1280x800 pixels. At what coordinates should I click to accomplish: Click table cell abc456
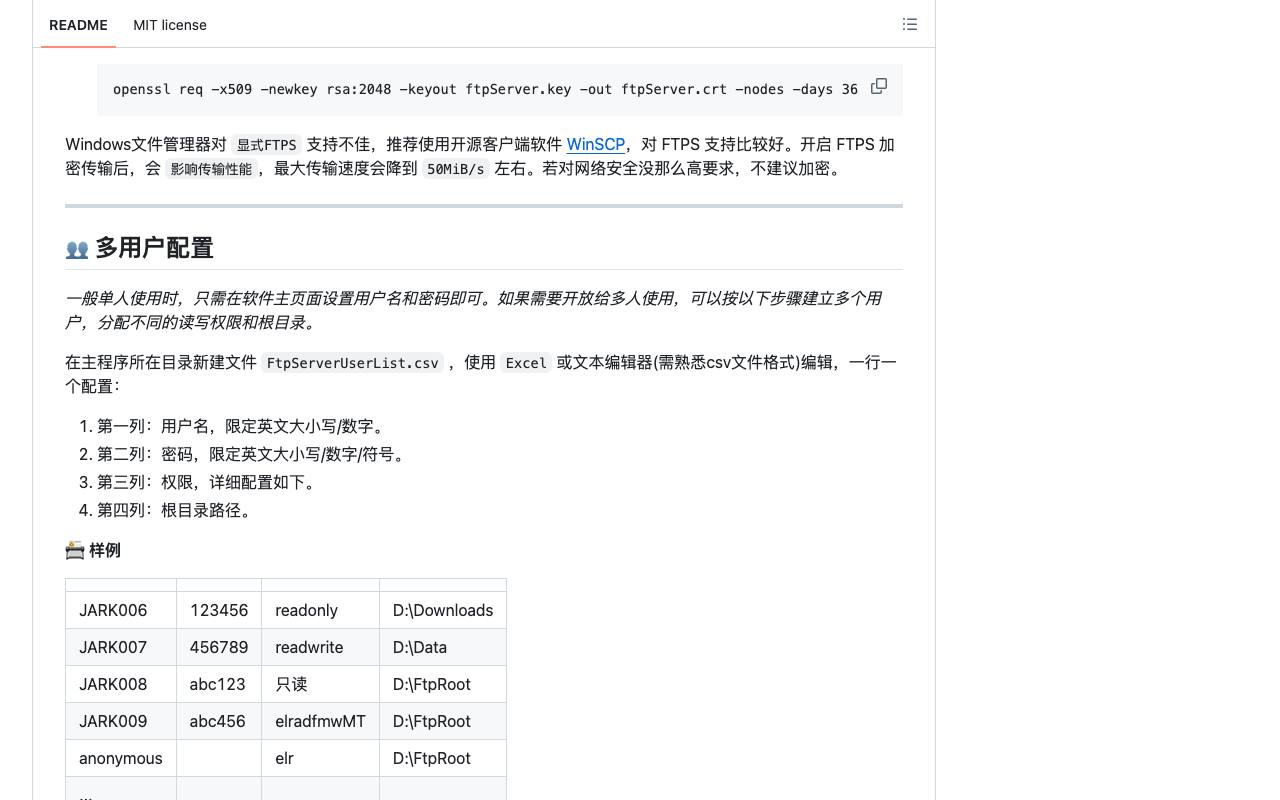(x=219, y=721)
